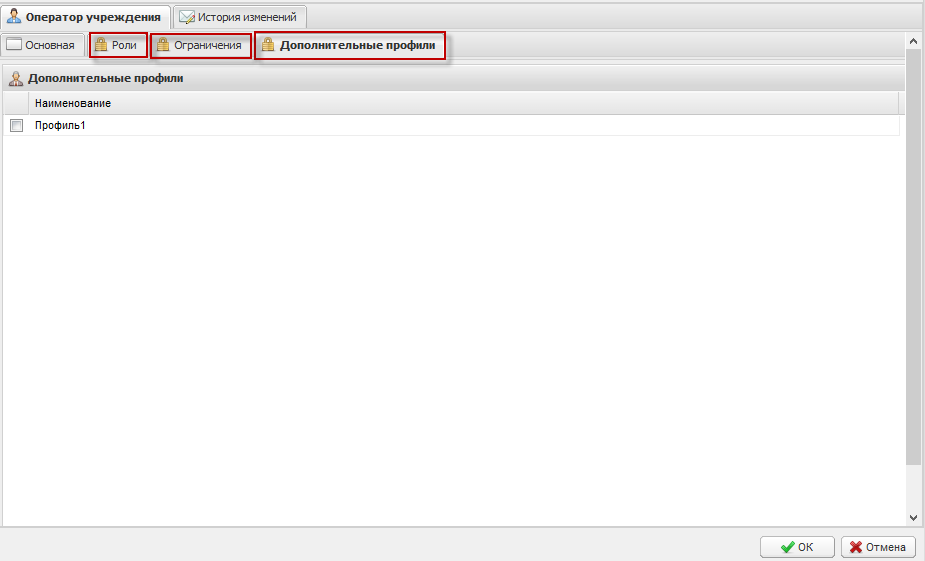The width and height of the screenshot is (925, 561).
Task: Click the envelope icon on История изменений
Action: click(x=186, y=17)
